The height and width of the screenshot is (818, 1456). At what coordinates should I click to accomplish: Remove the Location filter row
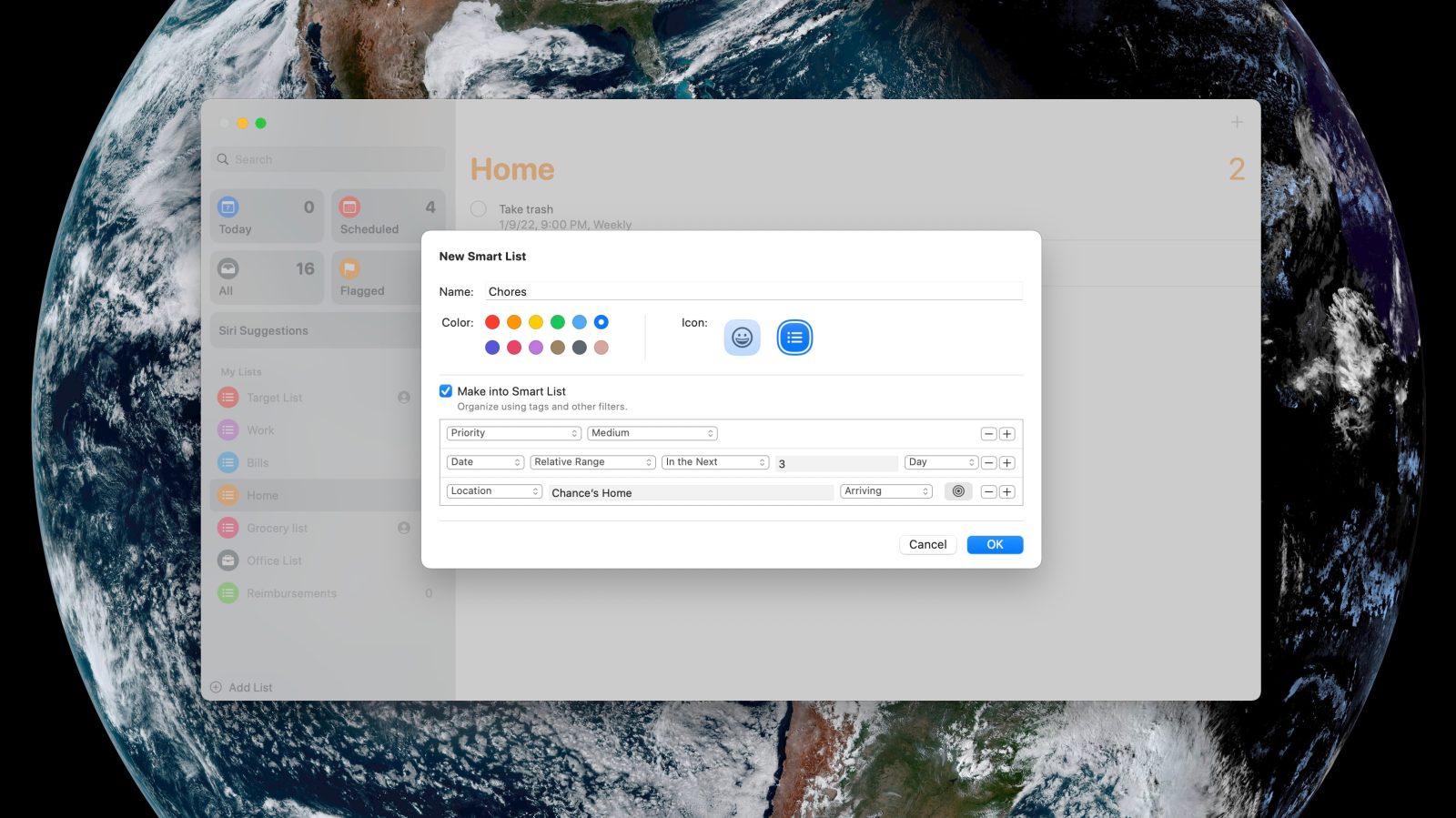click(x=988, y=492)
